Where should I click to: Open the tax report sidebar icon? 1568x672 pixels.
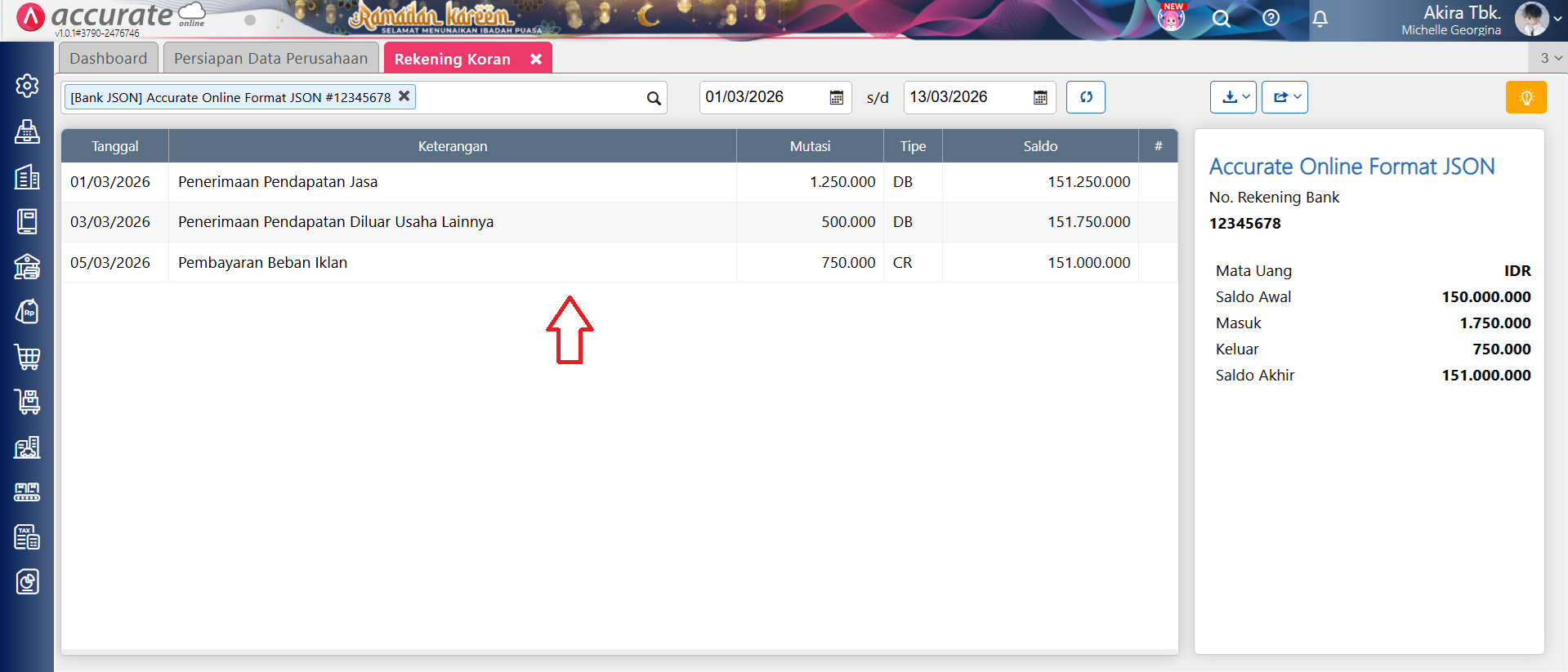click(x=27, y=537)
